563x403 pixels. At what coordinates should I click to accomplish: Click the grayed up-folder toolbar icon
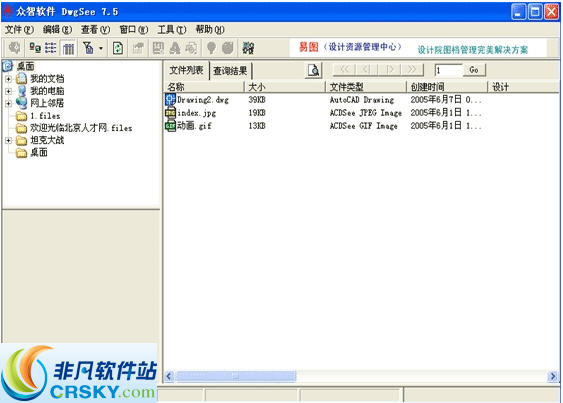[x=138, y=48]
